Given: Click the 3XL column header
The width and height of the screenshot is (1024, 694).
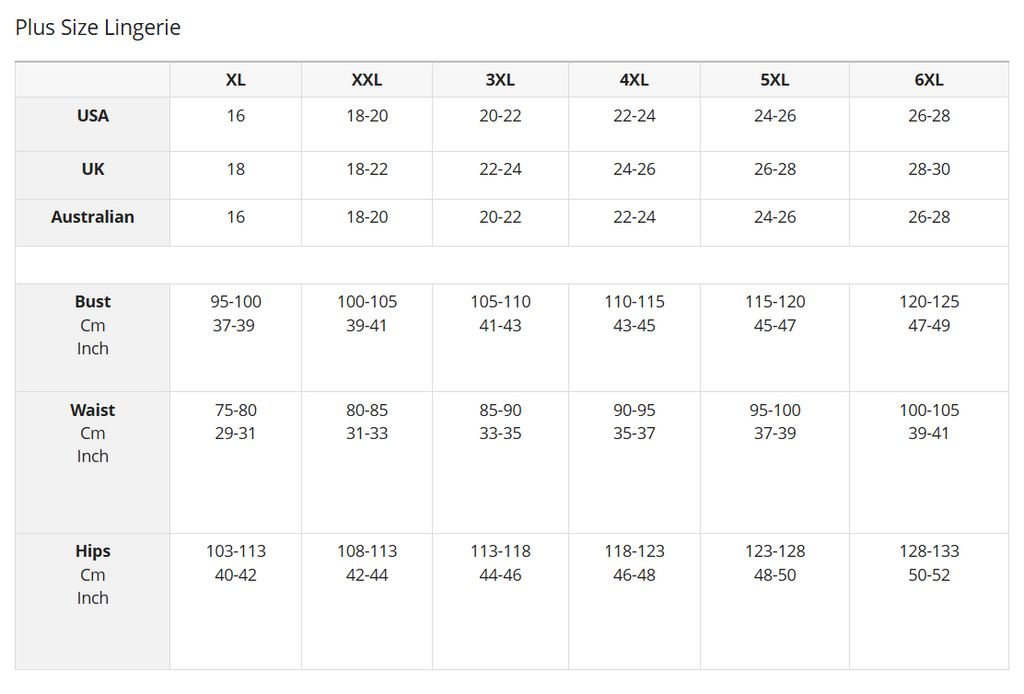Looking at the screenshot, I should 500,80.
